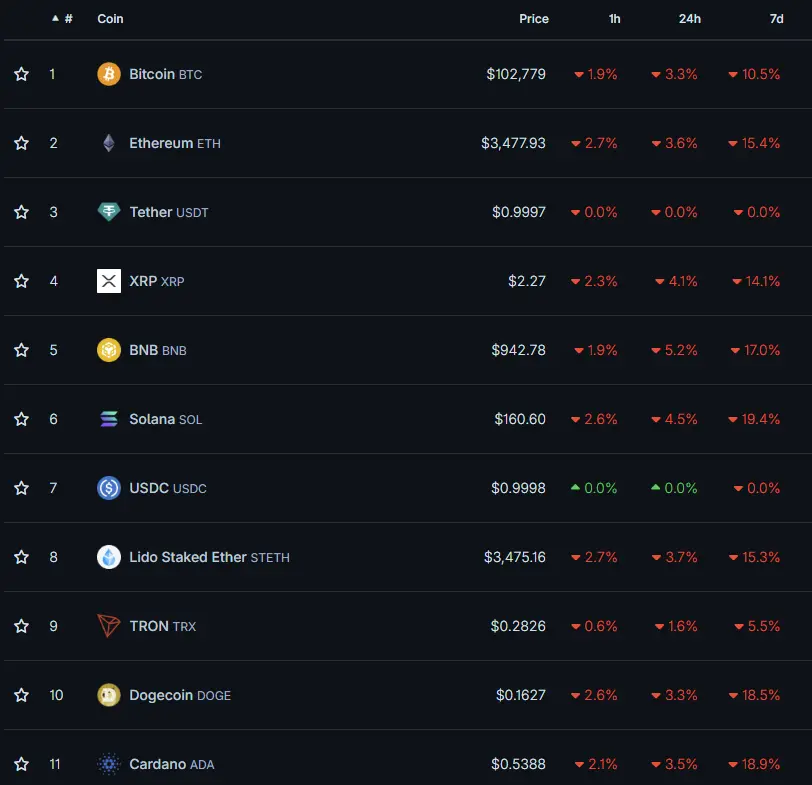Open the Tether USDT coin page

[168, 212]
